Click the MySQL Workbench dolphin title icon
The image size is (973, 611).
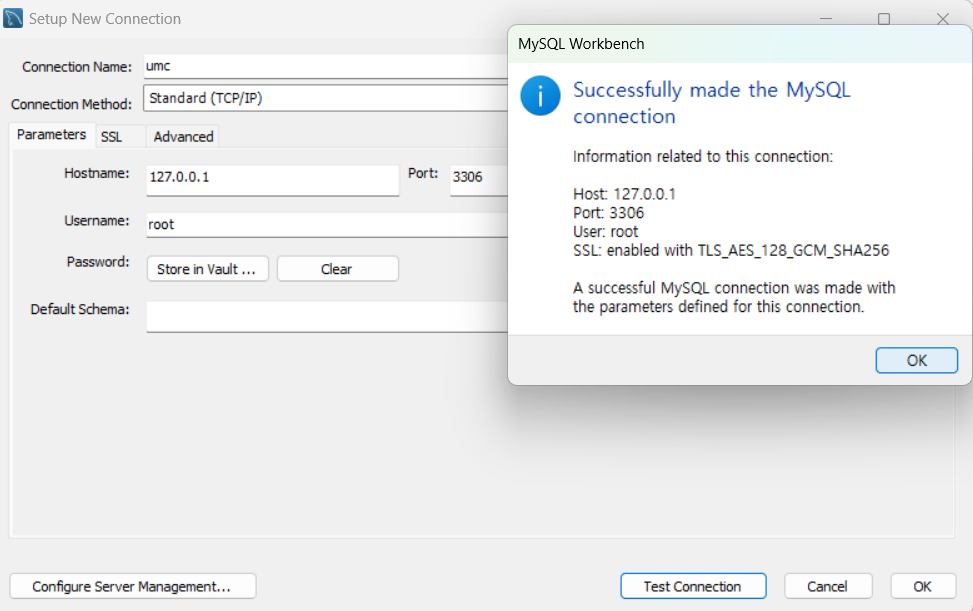pos(13,18)
